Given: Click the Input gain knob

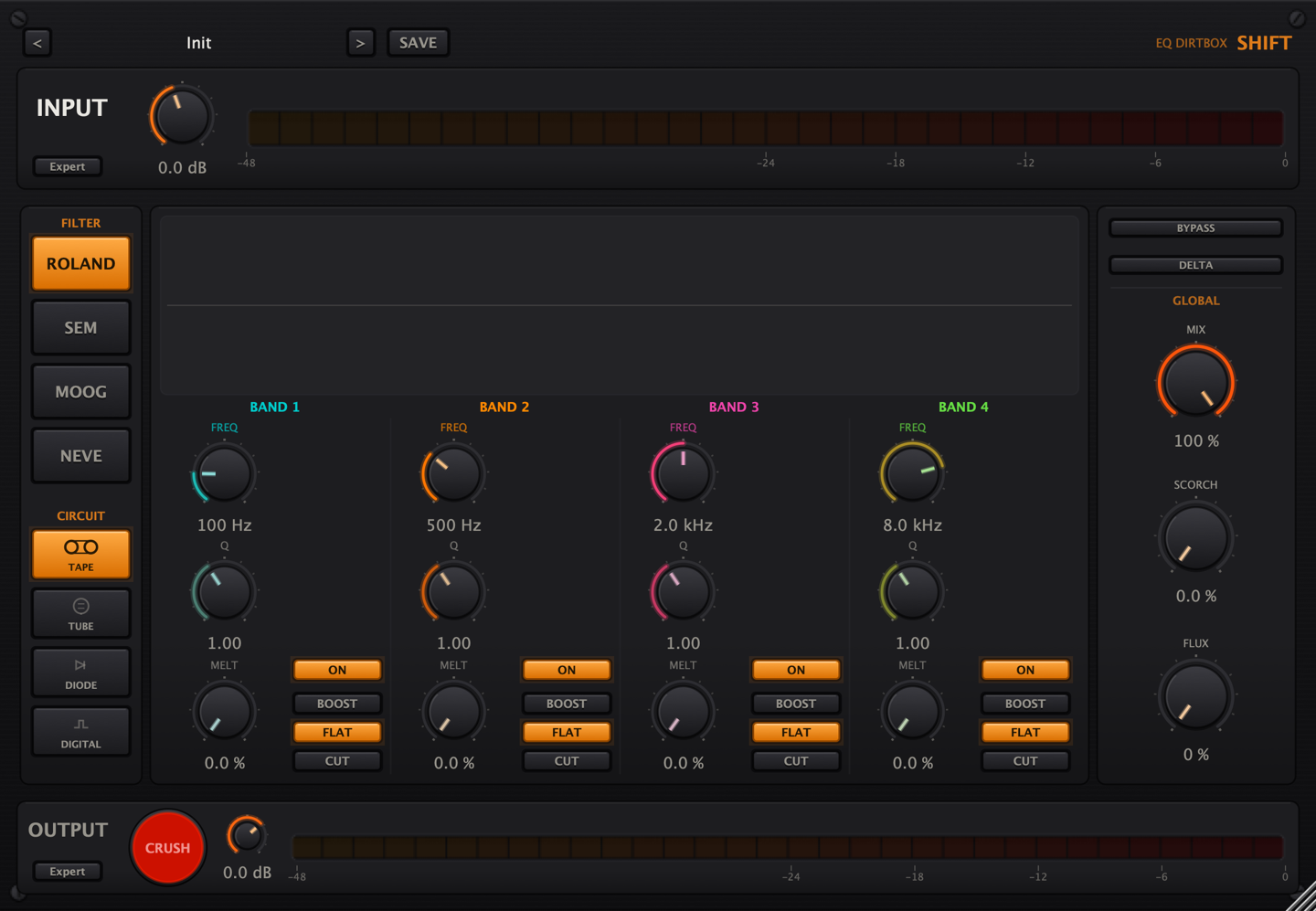Looking at the screenshot, I should click(x=182, y=116).
